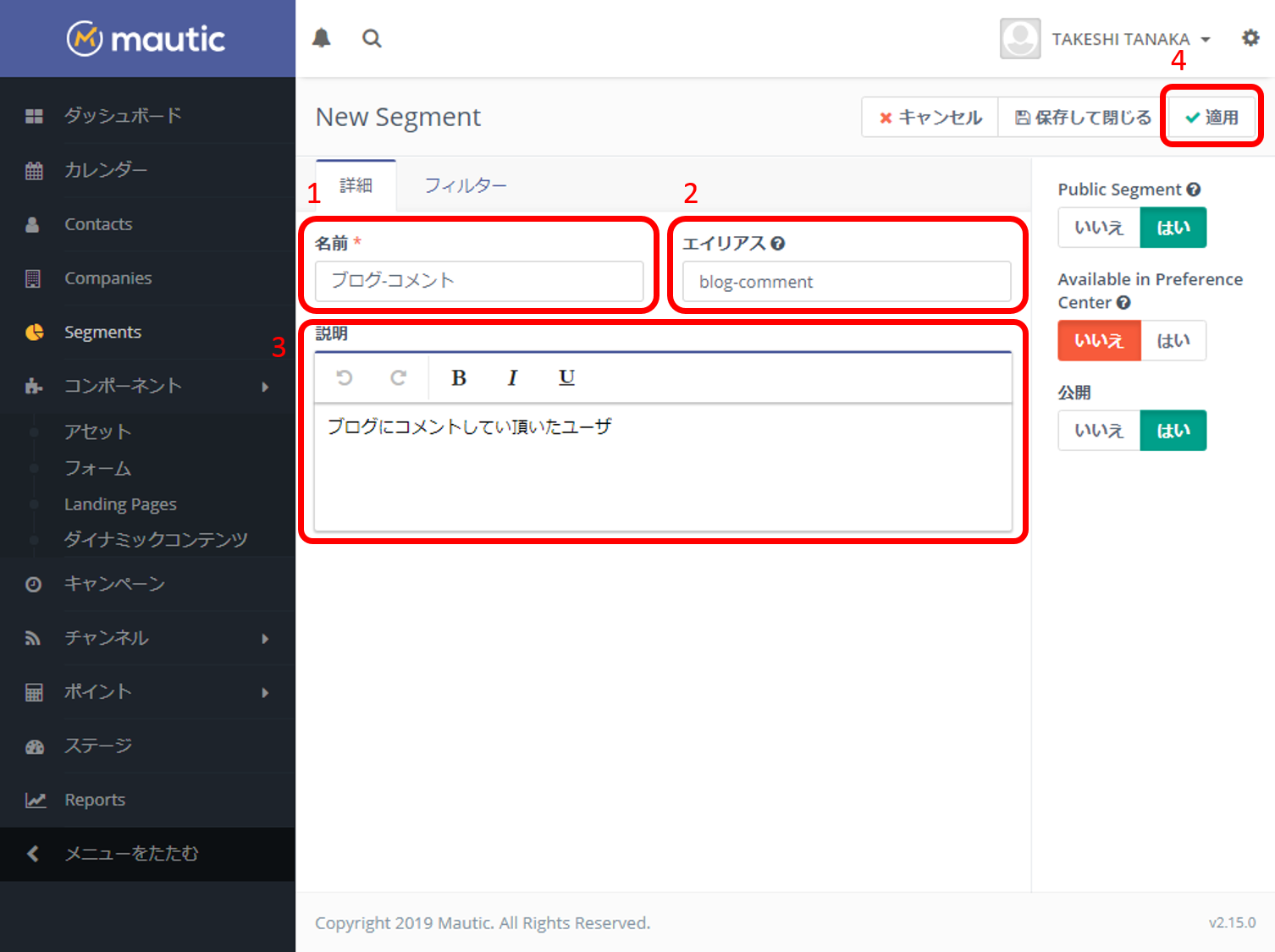Set 公開 to いいえ

[x=1098, y=431]
